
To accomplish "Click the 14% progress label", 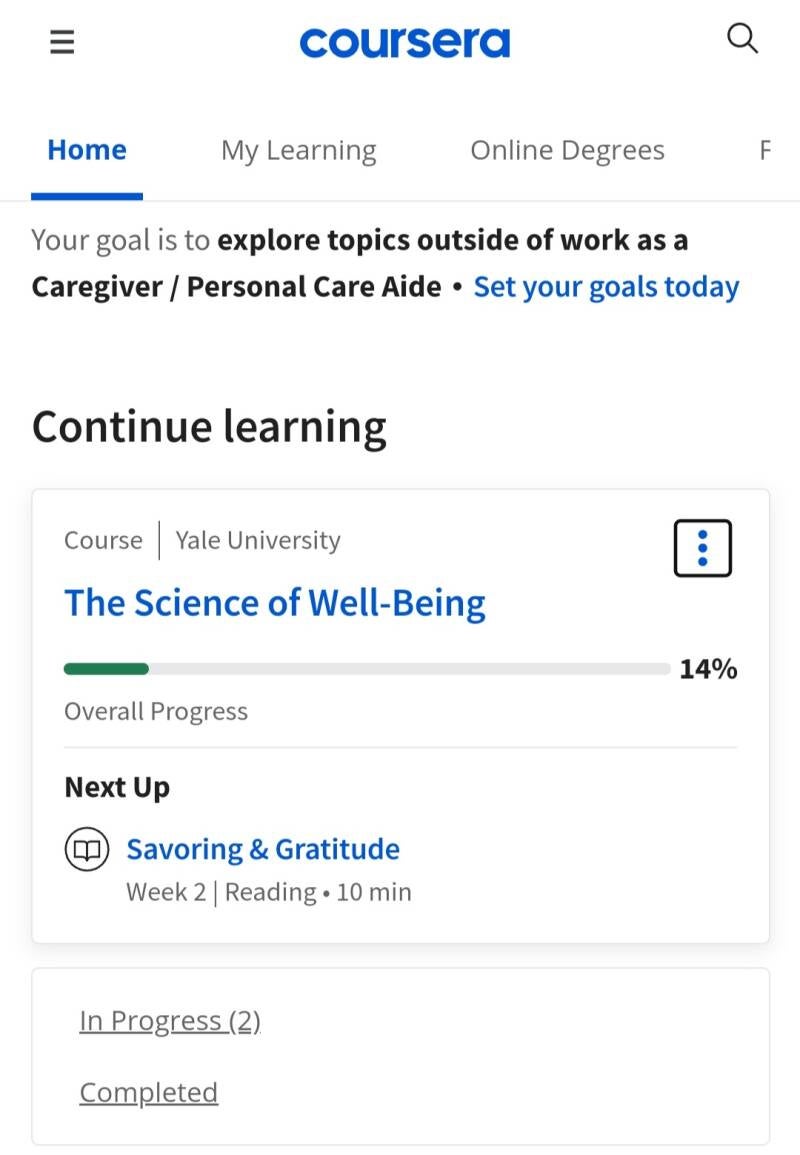I will pyautogui.click(x=708, y=669).
